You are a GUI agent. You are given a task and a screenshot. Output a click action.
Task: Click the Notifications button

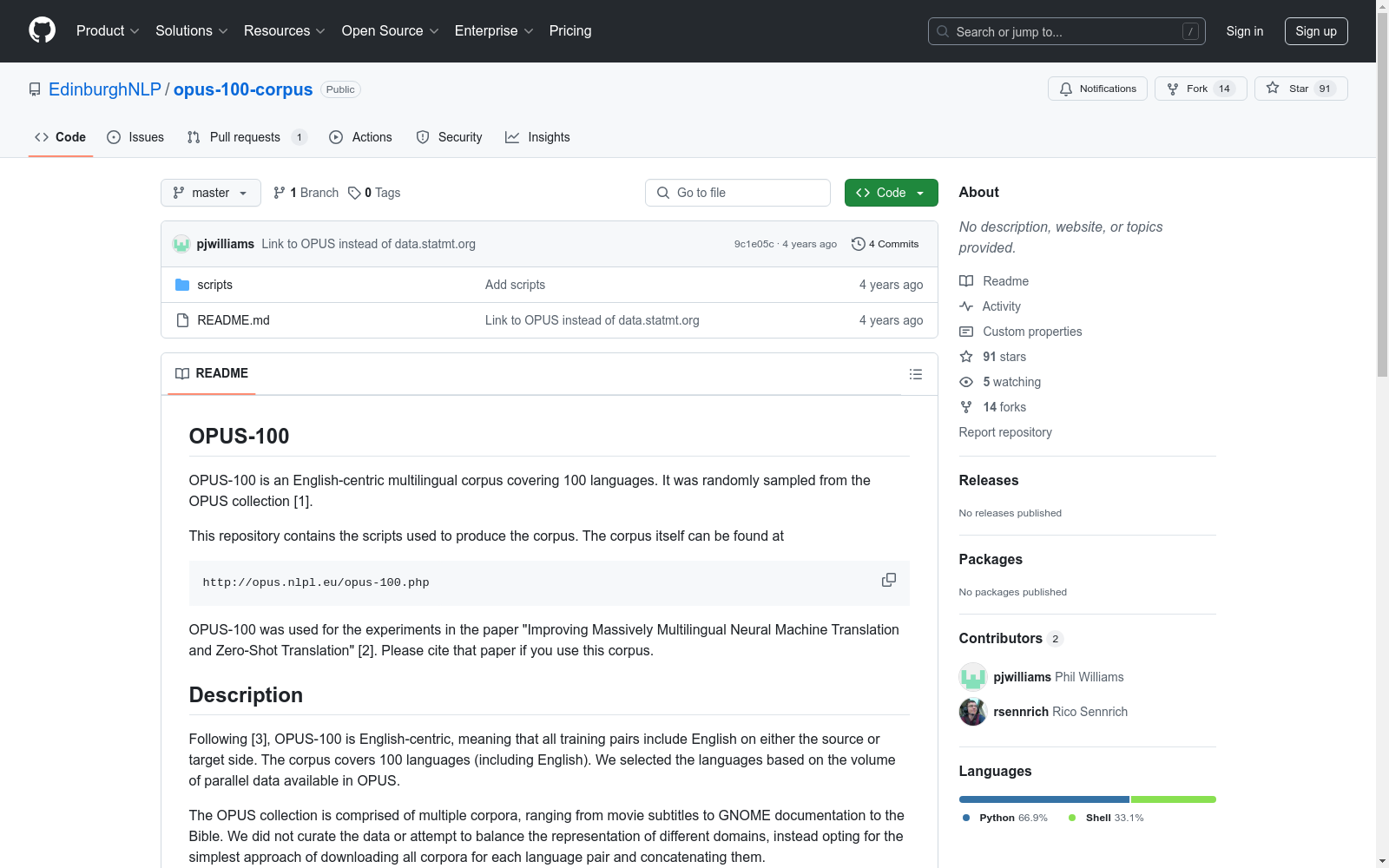pyautogui.click(x=1098, y=89)
